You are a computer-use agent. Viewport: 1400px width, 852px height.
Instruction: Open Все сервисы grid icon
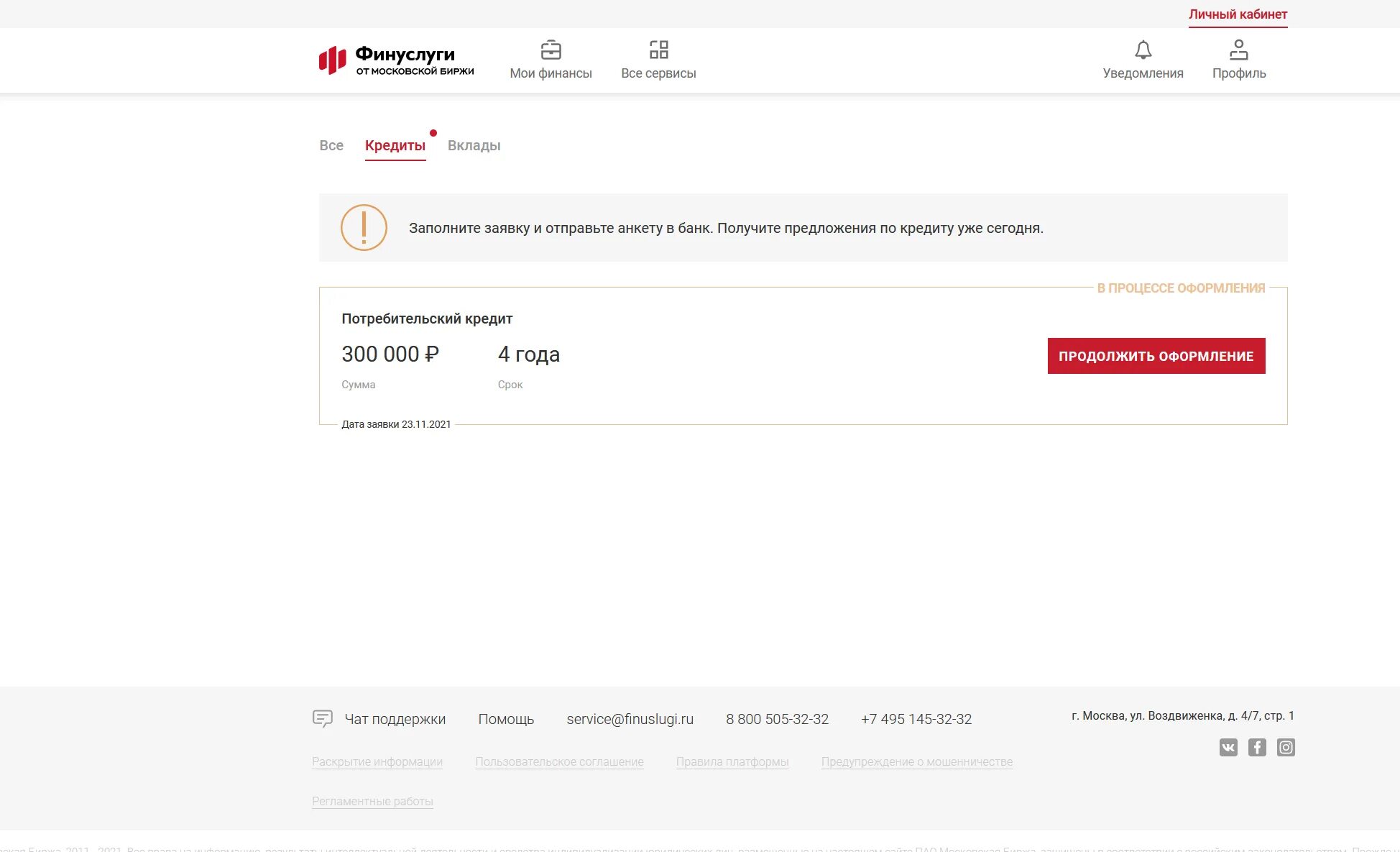point(658,50)
